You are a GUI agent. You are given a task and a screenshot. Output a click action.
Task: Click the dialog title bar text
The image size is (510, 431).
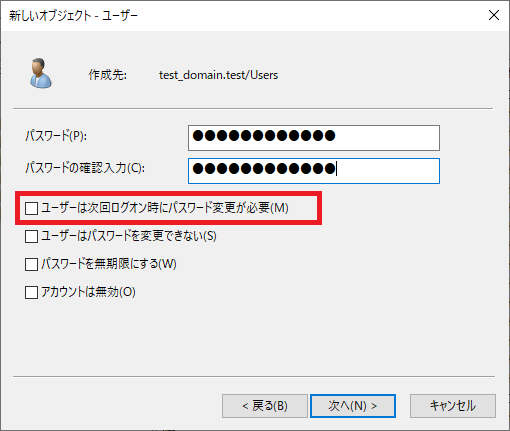(x=73, y=16)
